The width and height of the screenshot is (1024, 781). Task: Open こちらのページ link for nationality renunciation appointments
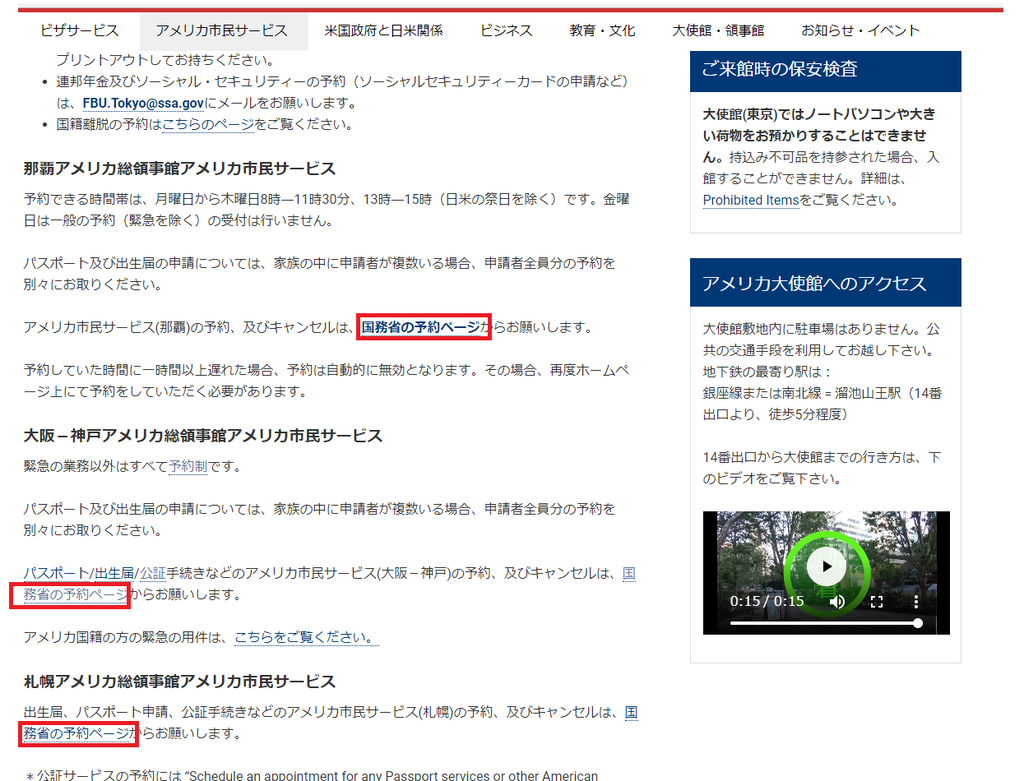coord(207,124)
